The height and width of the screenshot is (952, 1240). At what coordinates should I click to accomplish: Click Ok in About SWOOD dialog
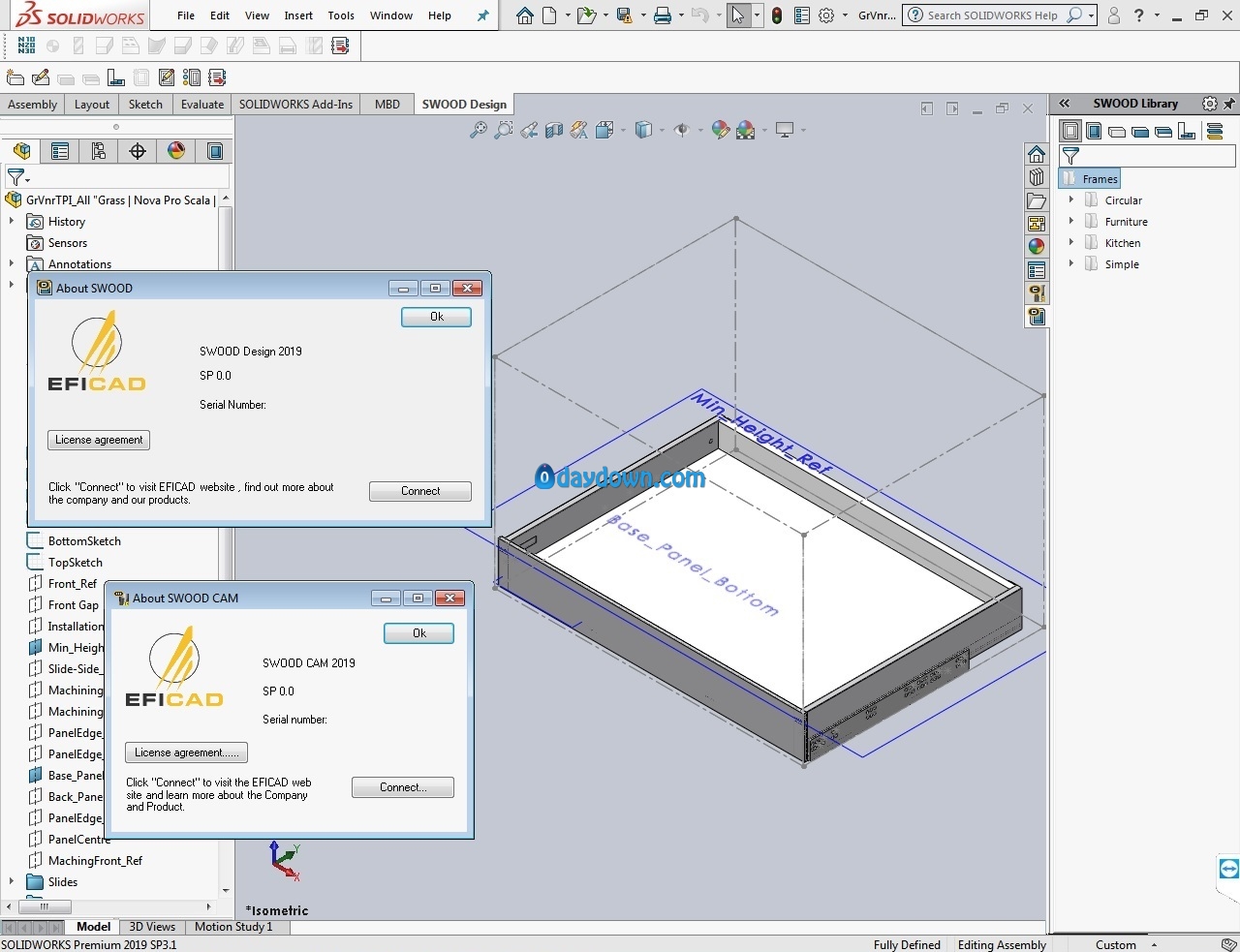(x=437, y=317)
